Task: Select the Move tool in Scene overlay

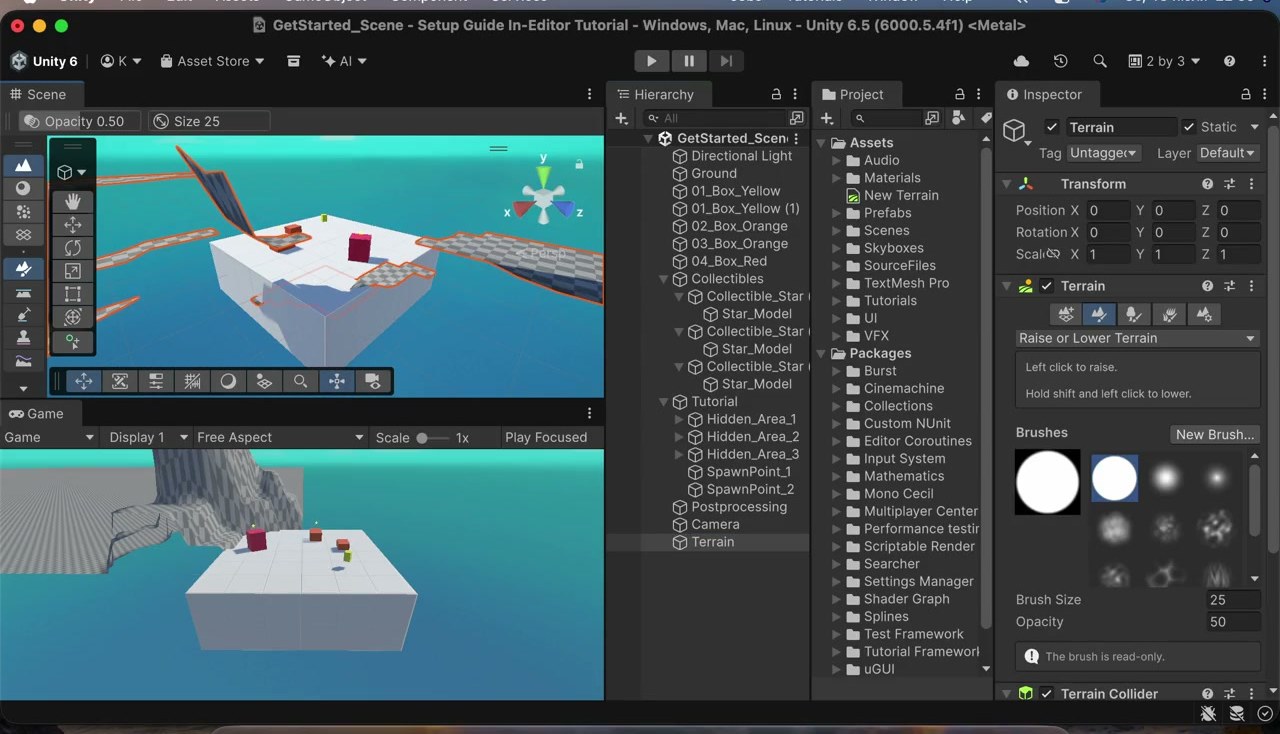Action: click(x=73, y=224)
